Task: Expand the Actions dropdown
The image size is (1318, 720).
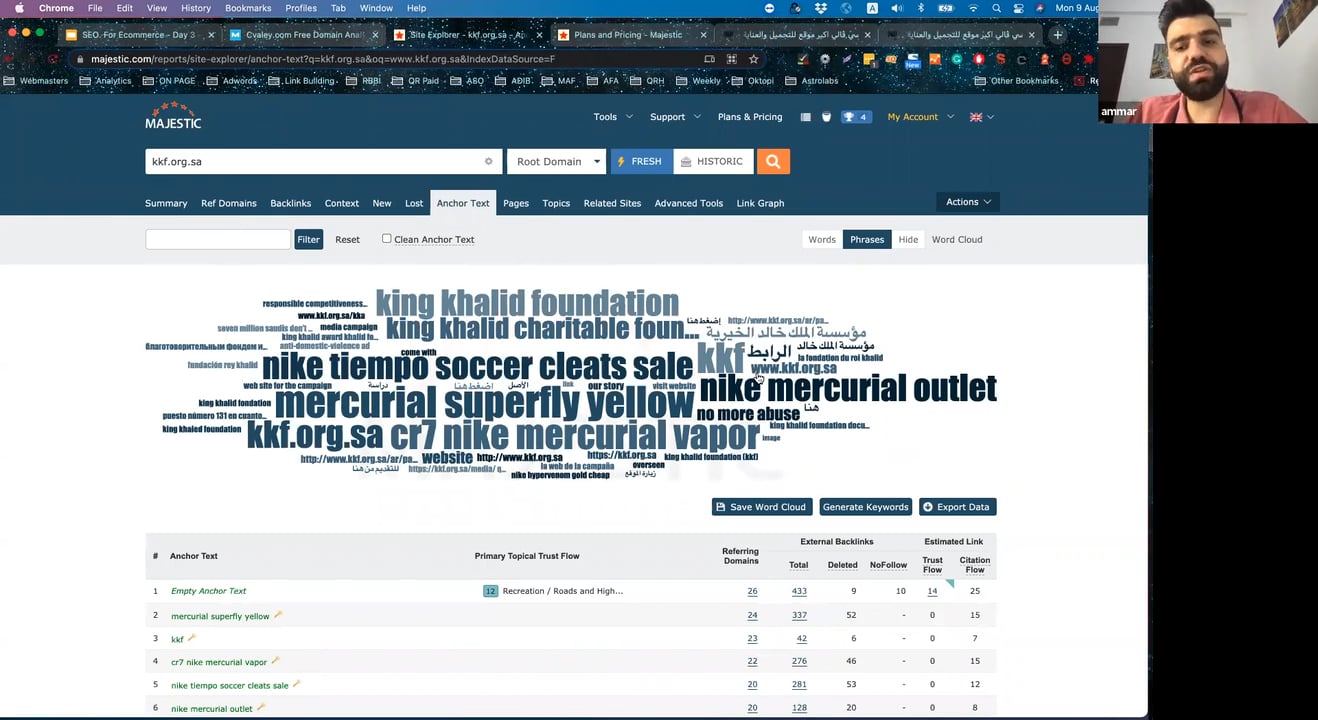Action: pyautogui.click(x=968, y=202)
